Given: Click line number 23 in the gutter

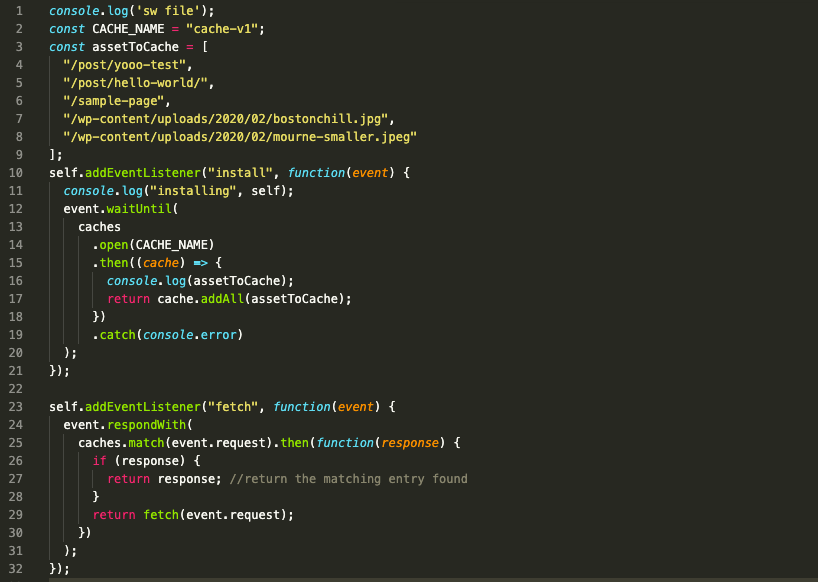Looking at the screenshot, I should pyautogui.click(x=18, y=406).
